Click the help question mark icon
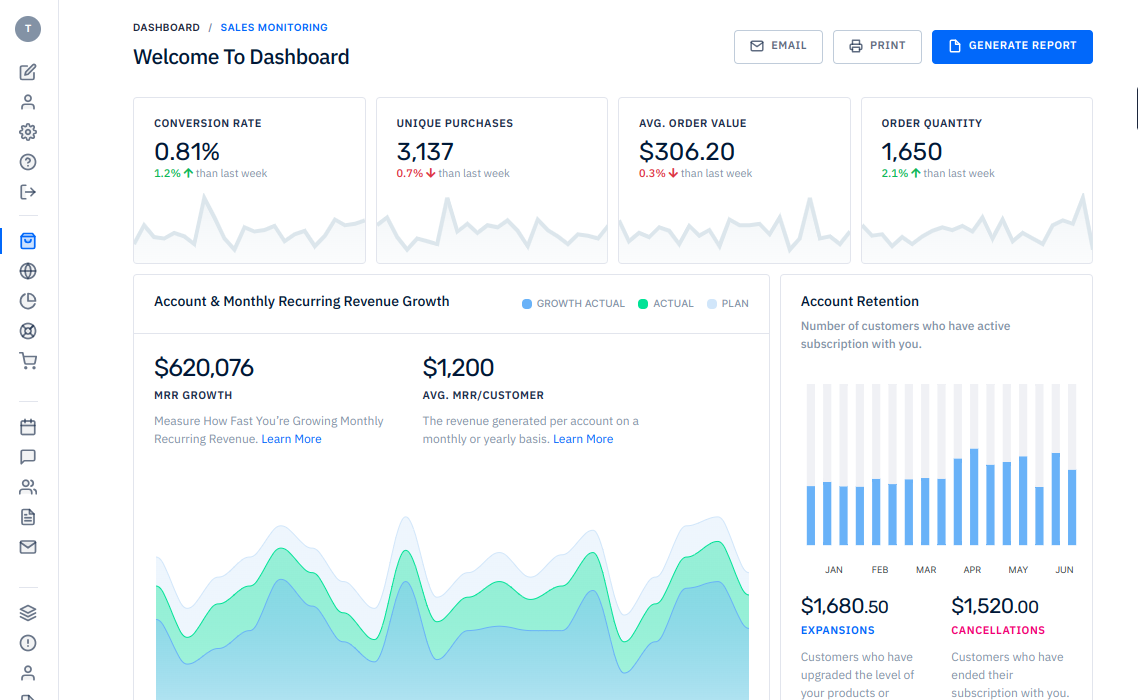The image size is (1138, 700). click(28, 162)
